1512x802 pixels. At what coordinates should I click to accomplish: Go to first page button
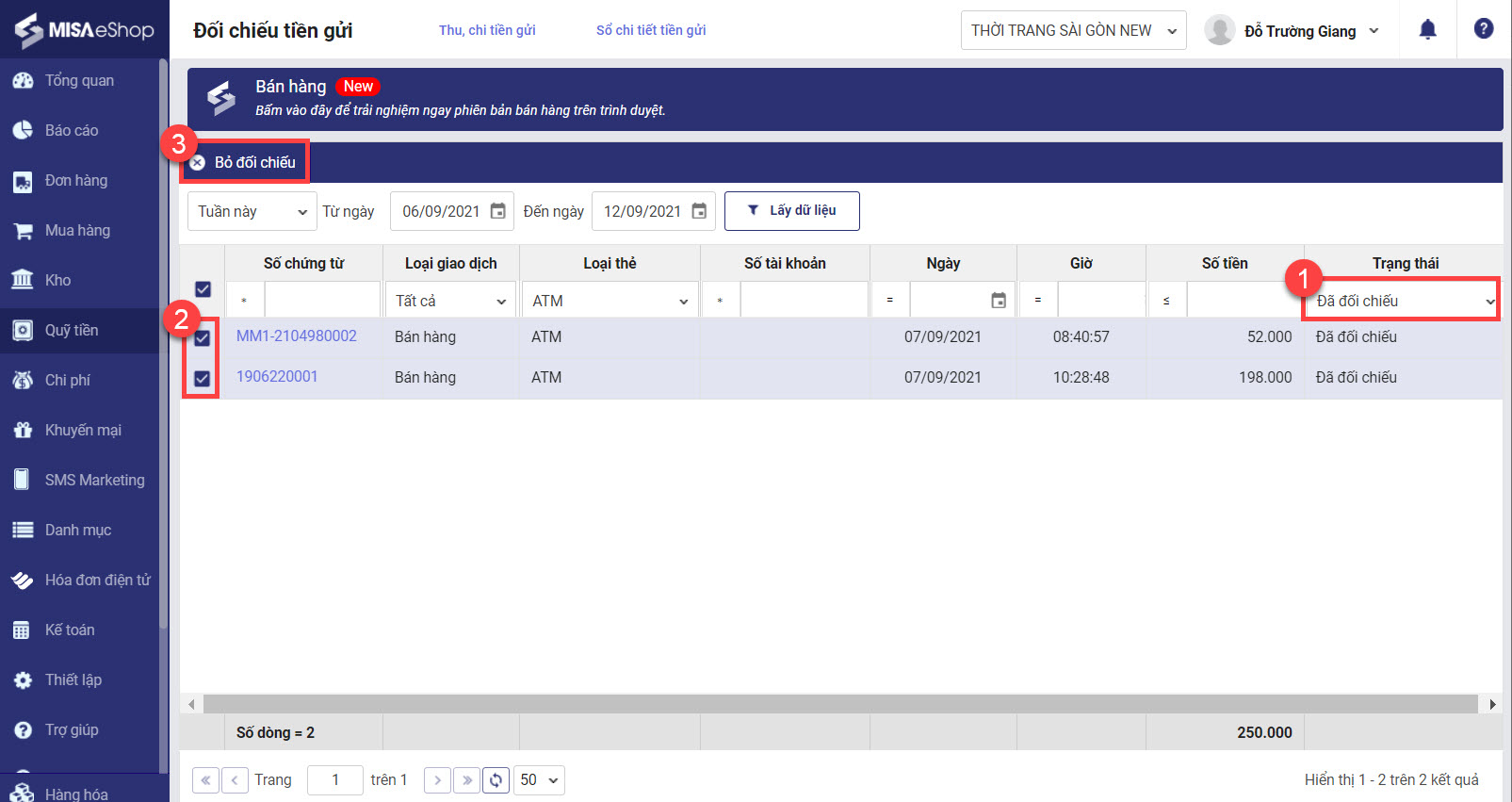pyautogui.click(x=205, y=780)
